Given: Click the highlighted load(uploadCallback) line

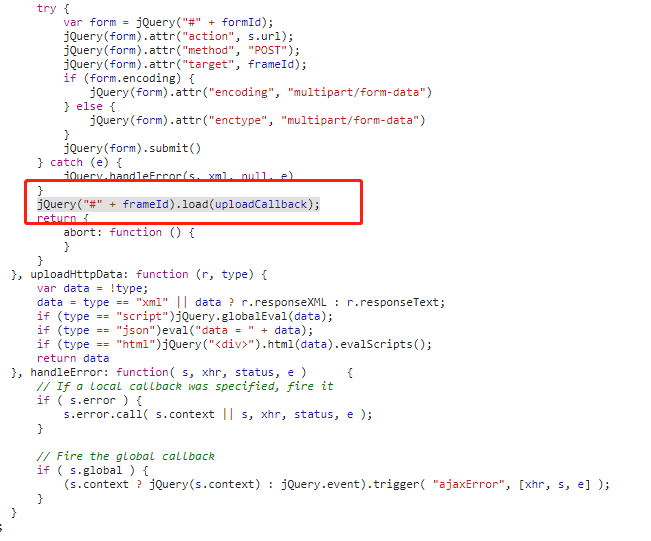Looking at the screenshot, I should coord(179,204).
